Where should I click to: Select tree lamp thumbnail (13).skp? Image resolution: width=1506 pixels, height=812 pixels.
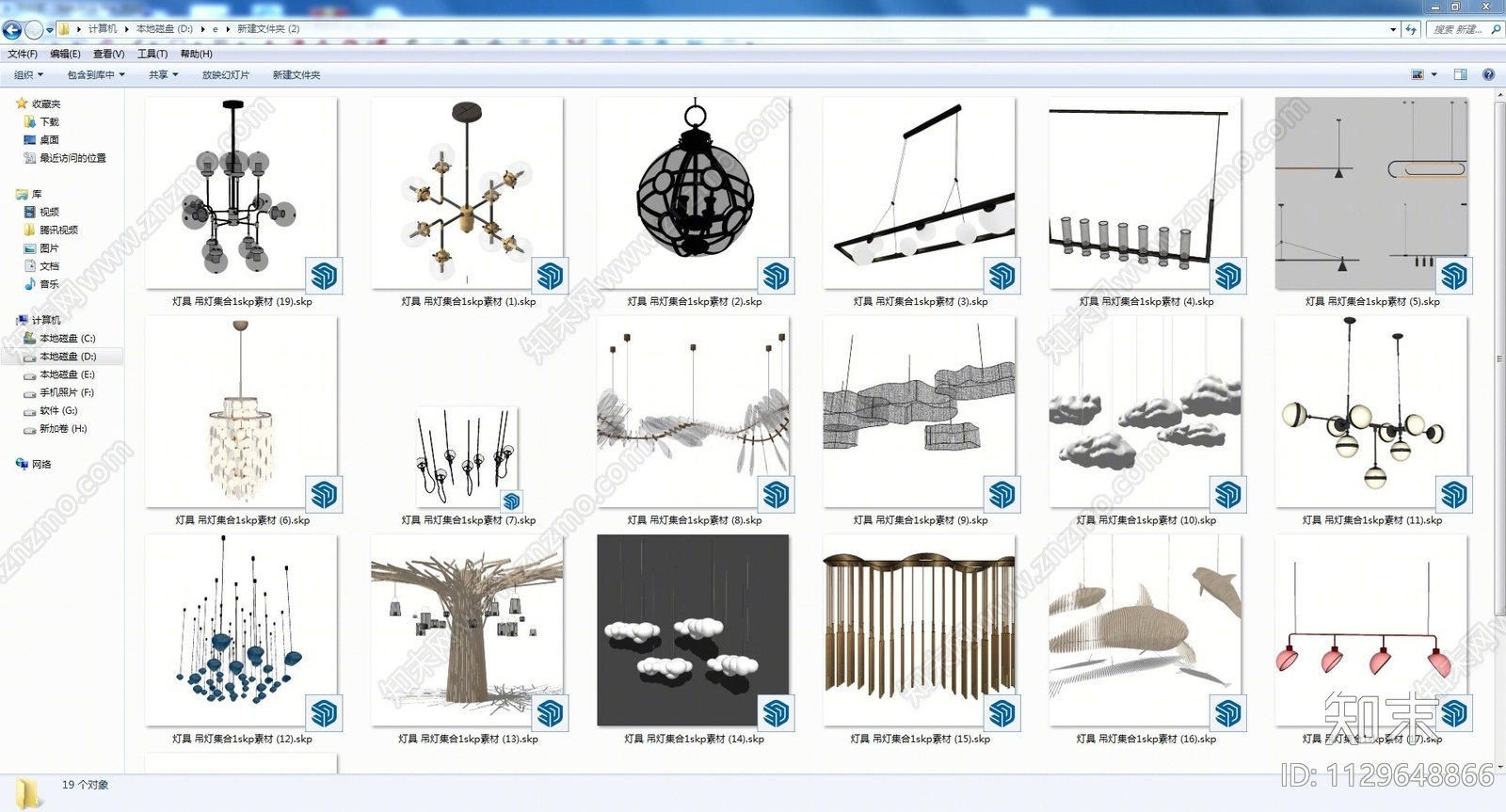pyautogui.click(x=468, y=630)
